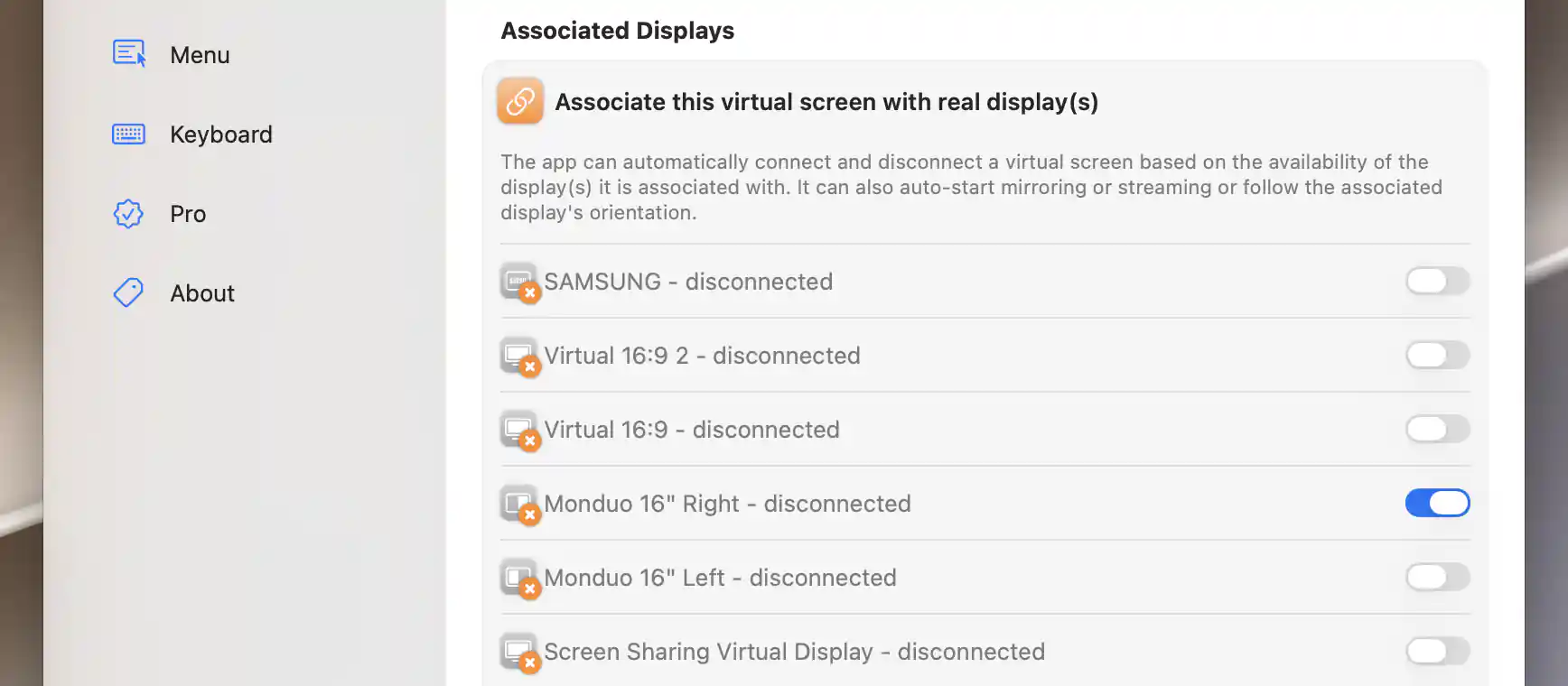Enable the SAMSUNG display association toggle

pyautogui.click(x=1437, y=281)
